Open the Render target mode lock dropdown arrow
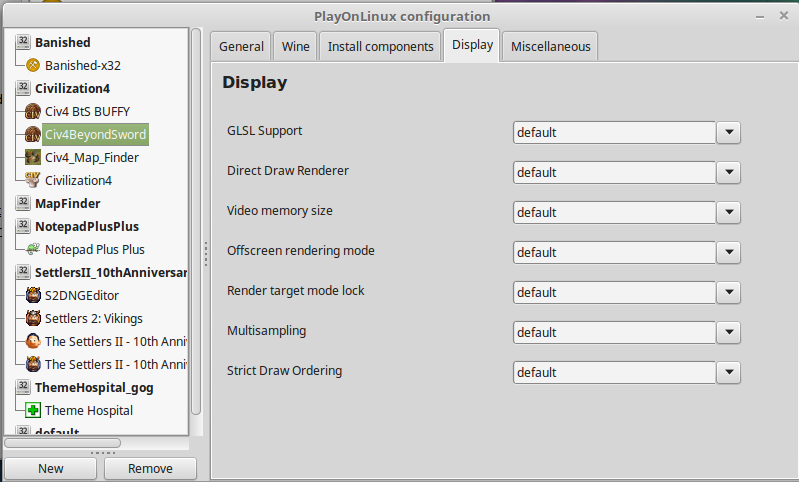Viewport: 799px width, 482px height. (729, 292)
